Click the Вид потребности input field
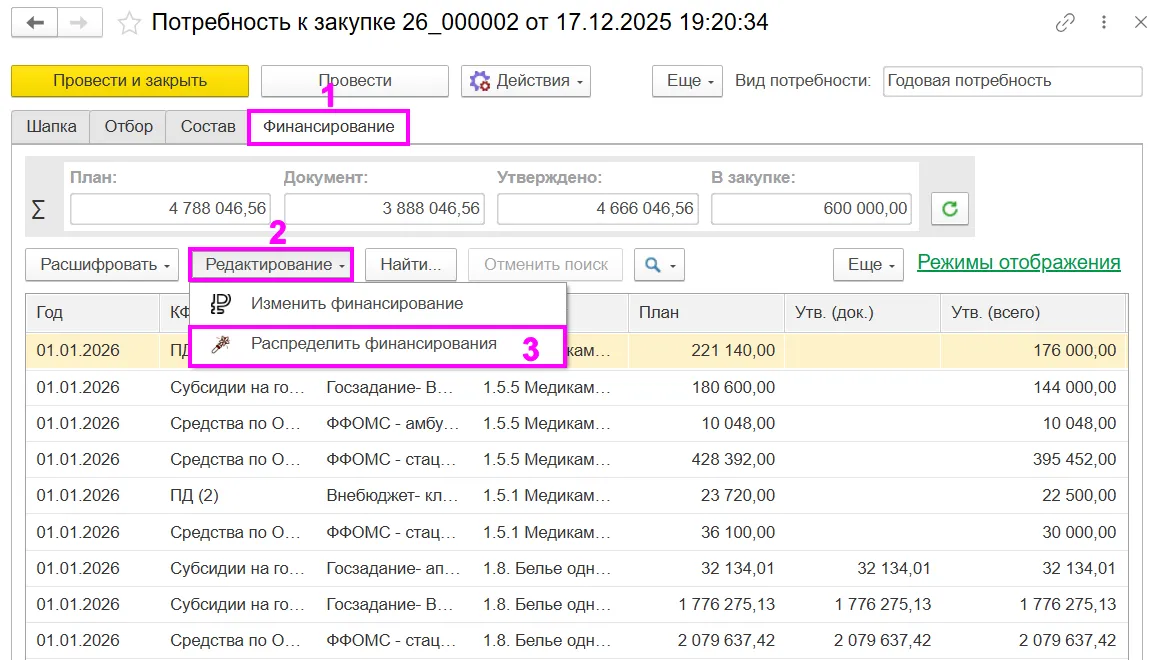 tap(1012, 81)
